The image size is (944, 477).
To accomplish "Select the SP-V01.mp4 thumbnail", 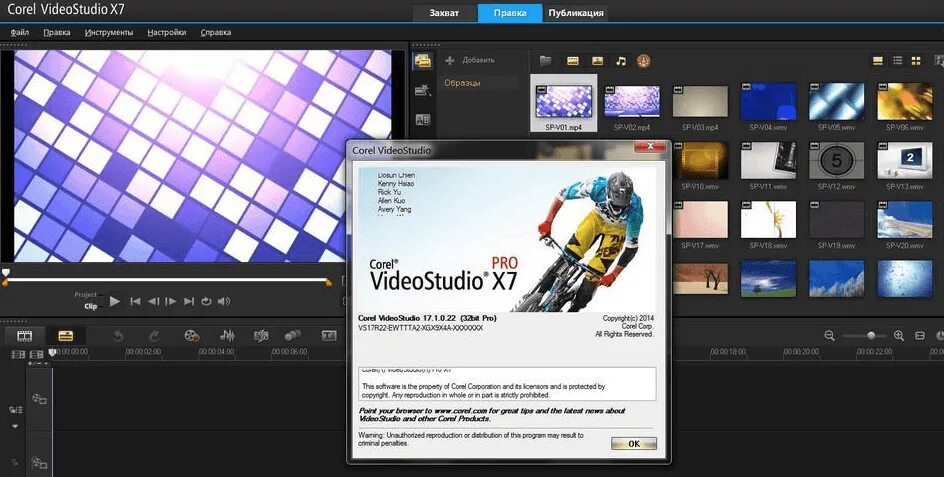I will [564, 102].
